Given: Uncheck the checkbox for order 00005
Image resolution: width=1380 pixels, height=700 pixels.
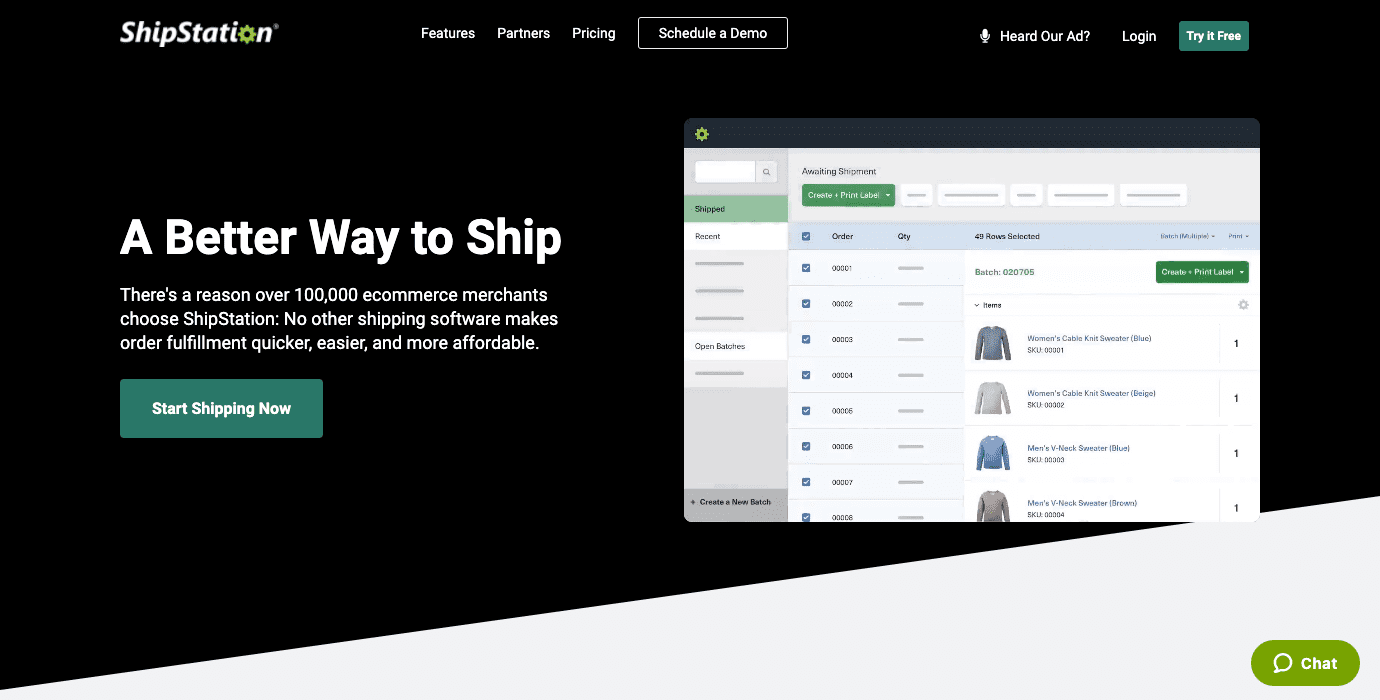Looking at the screenshot, I should click(x=806, y=410).
